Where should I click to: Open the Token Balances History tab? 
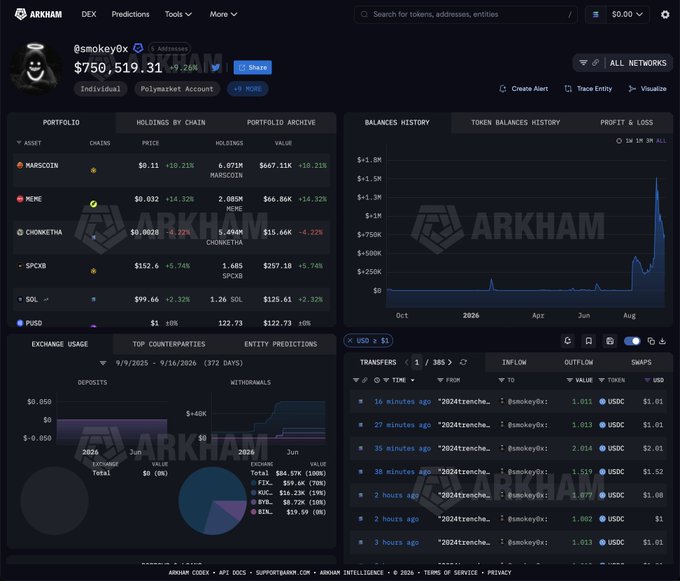(x=516, y=122)
